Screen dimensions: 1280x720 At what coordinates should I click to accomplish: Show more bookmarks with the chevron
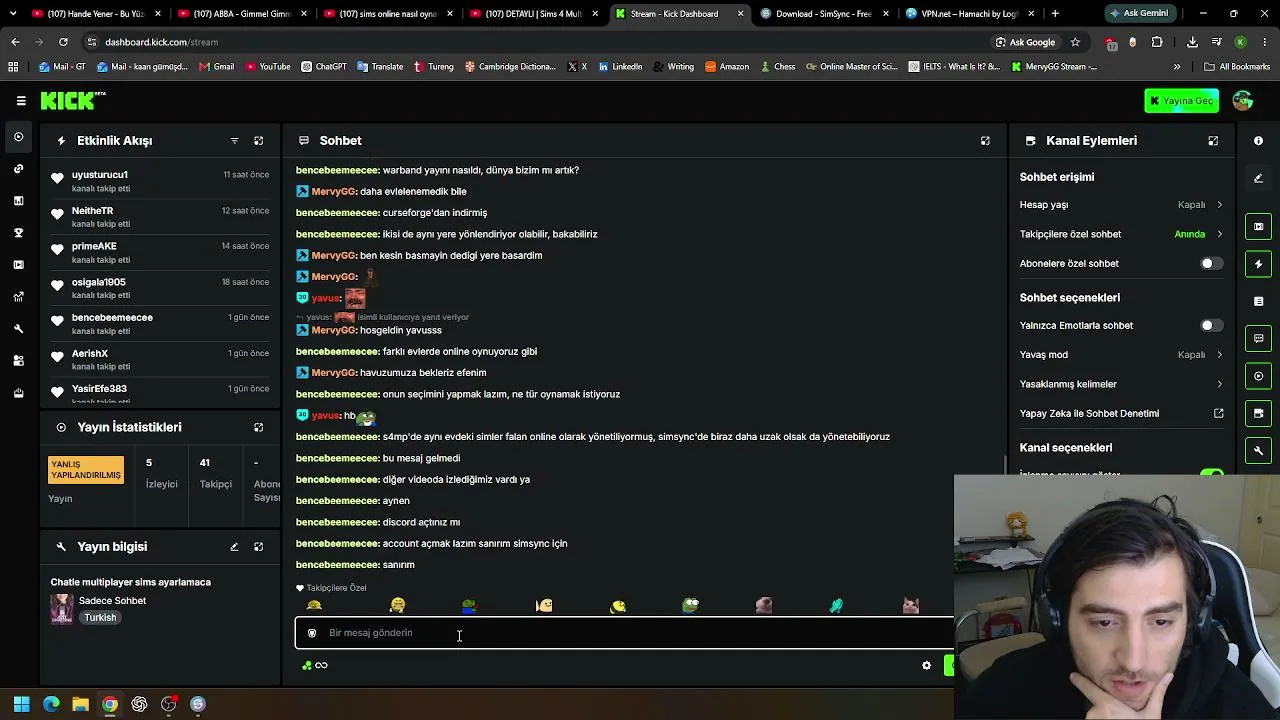point(1177,67)
